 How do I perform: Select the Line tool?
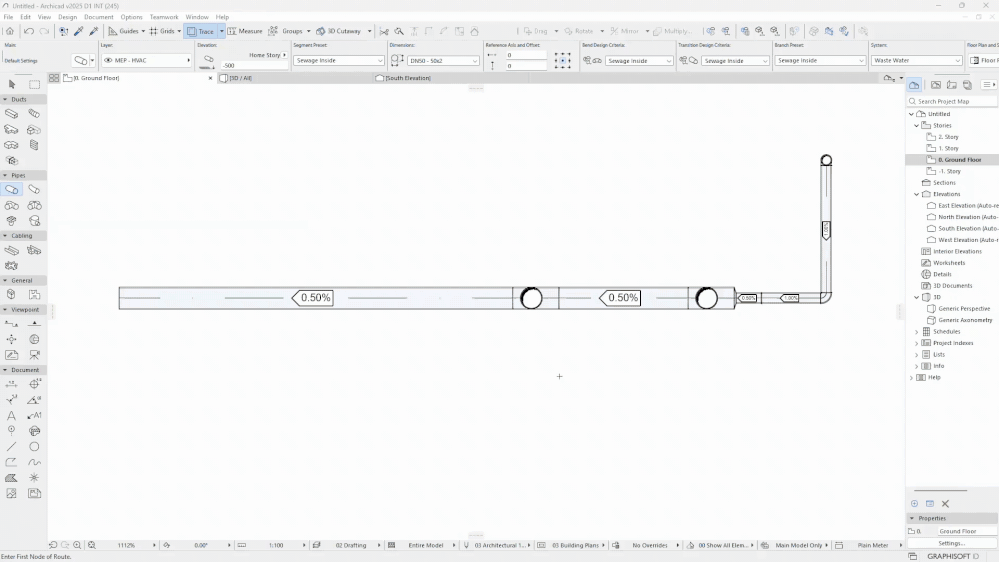pyautogui.click(x=11, y=447)
